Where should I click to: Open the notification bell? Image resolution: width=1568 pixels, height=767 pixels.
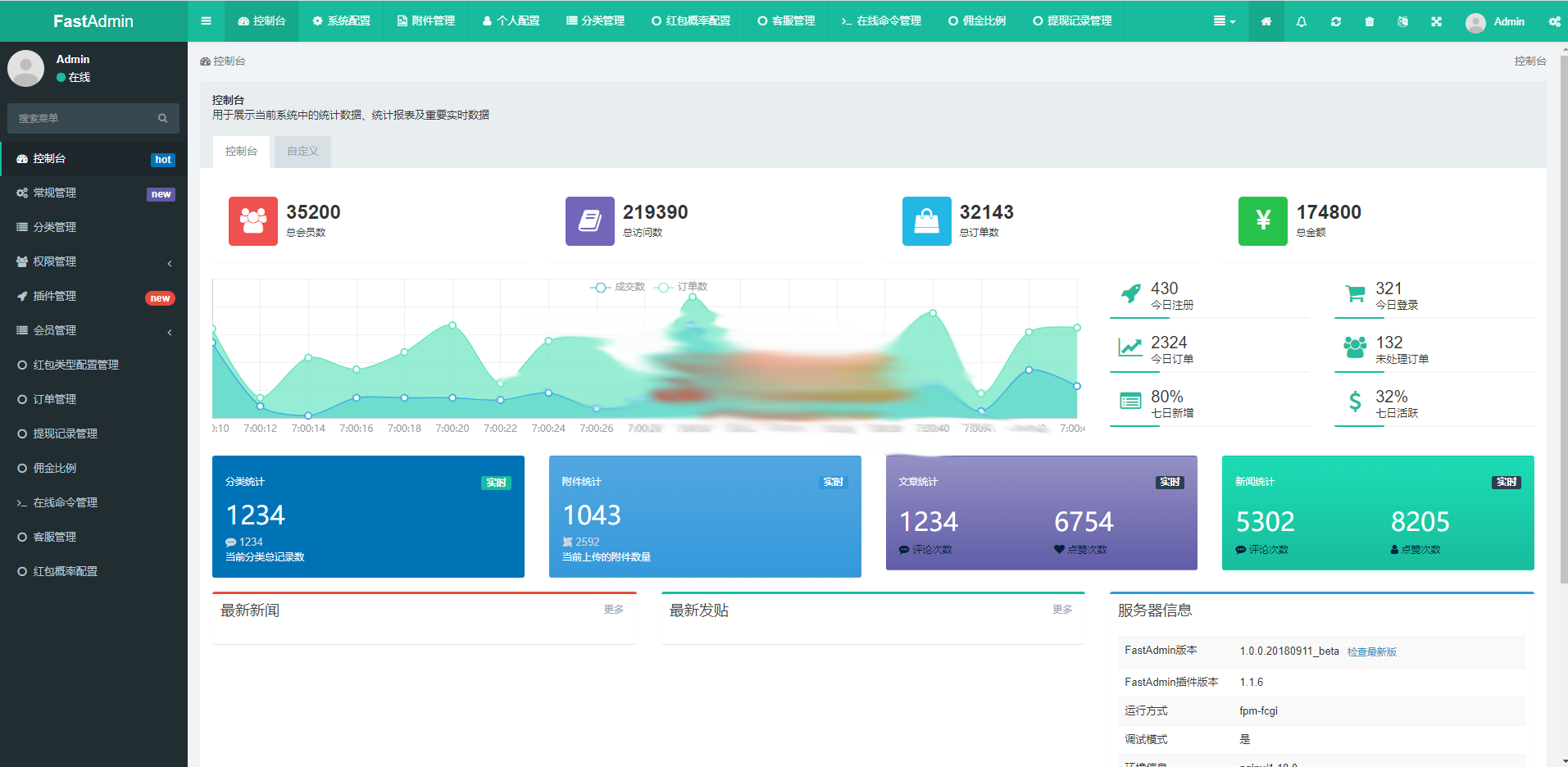1302,21
